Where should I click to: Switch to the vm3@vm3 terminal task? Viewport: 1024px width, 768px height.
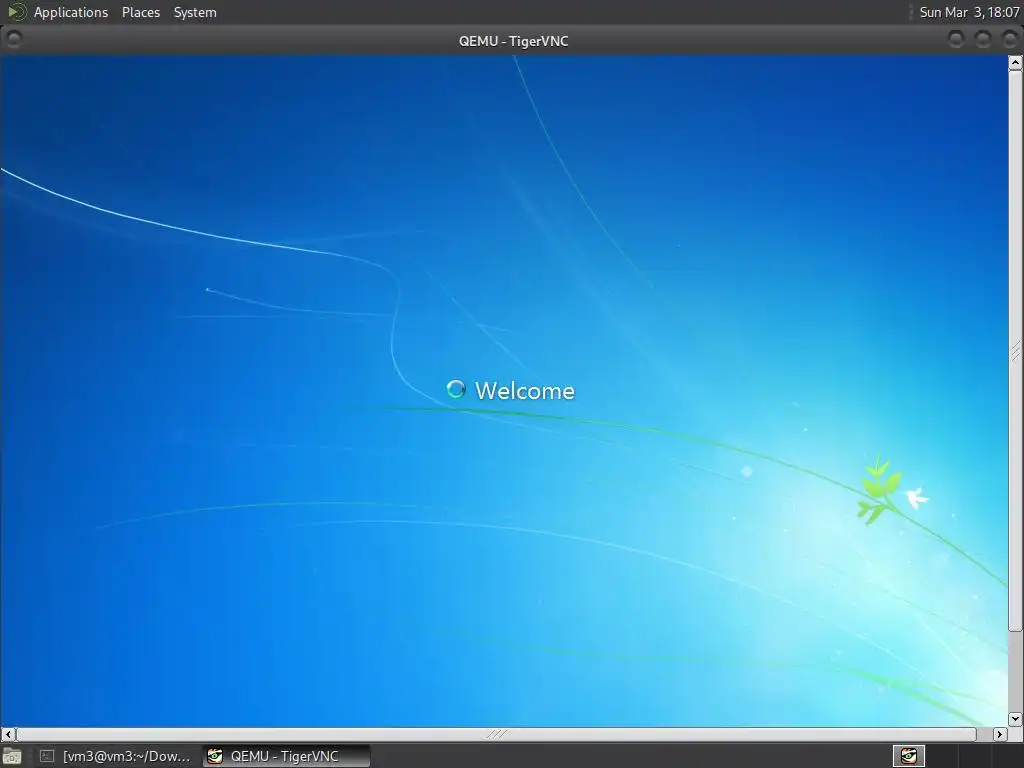click(116, 756)
